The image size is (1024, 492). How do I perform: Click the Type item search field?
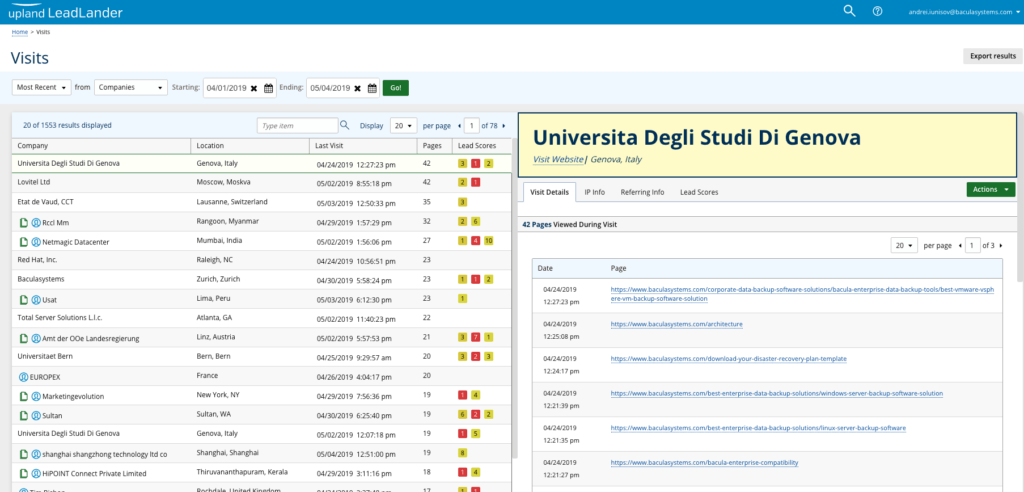coord(297,125)
